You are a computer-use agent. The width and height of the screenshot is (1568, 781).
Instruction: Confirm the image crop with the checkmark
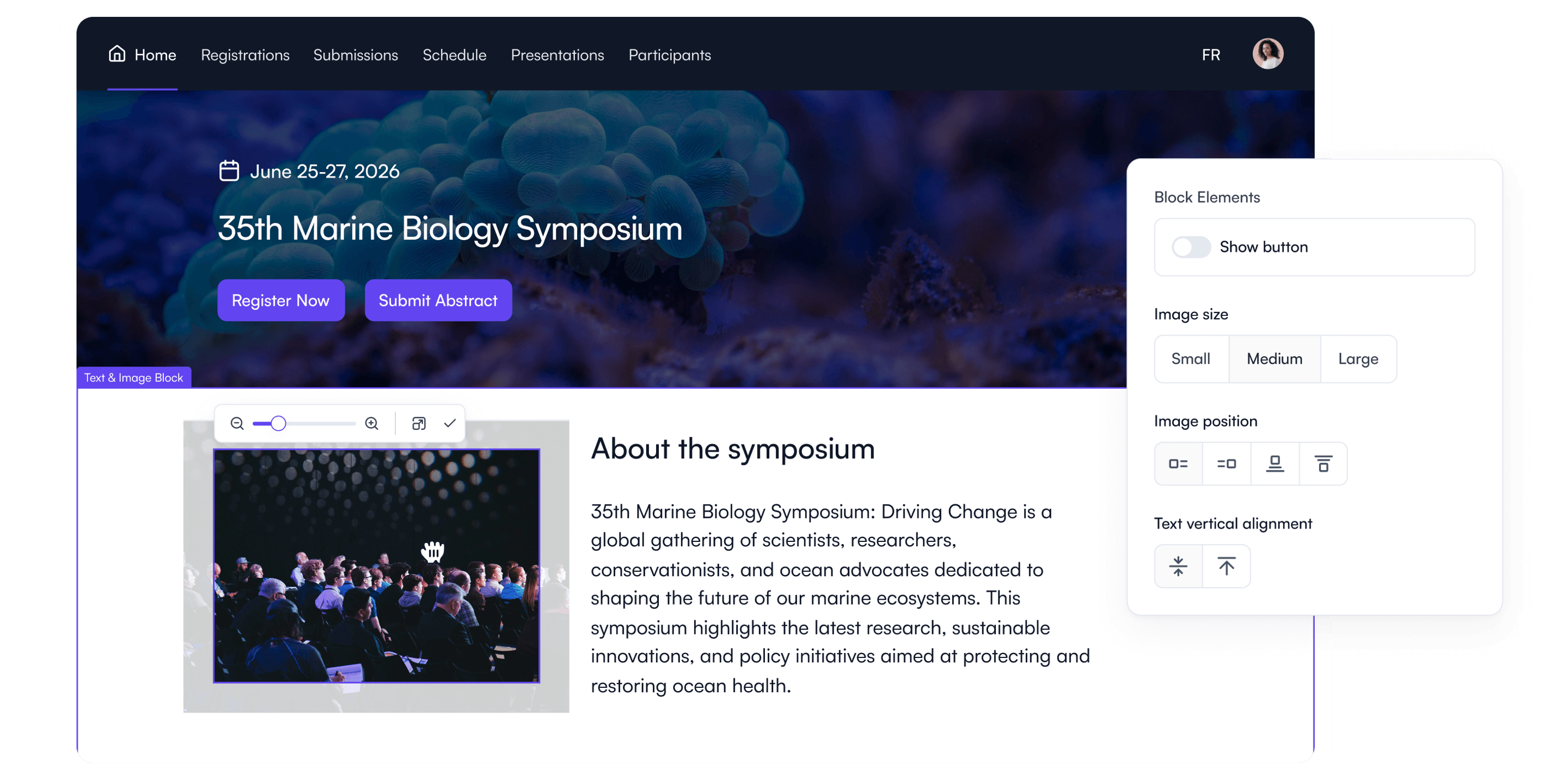tap(450, 423)
